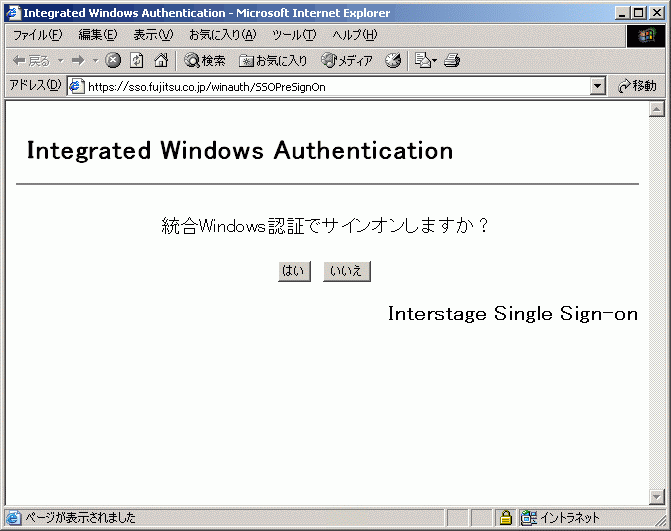Screen dimensions: 671x531
Task: Show browsing History icon
Action: [393, 60]
